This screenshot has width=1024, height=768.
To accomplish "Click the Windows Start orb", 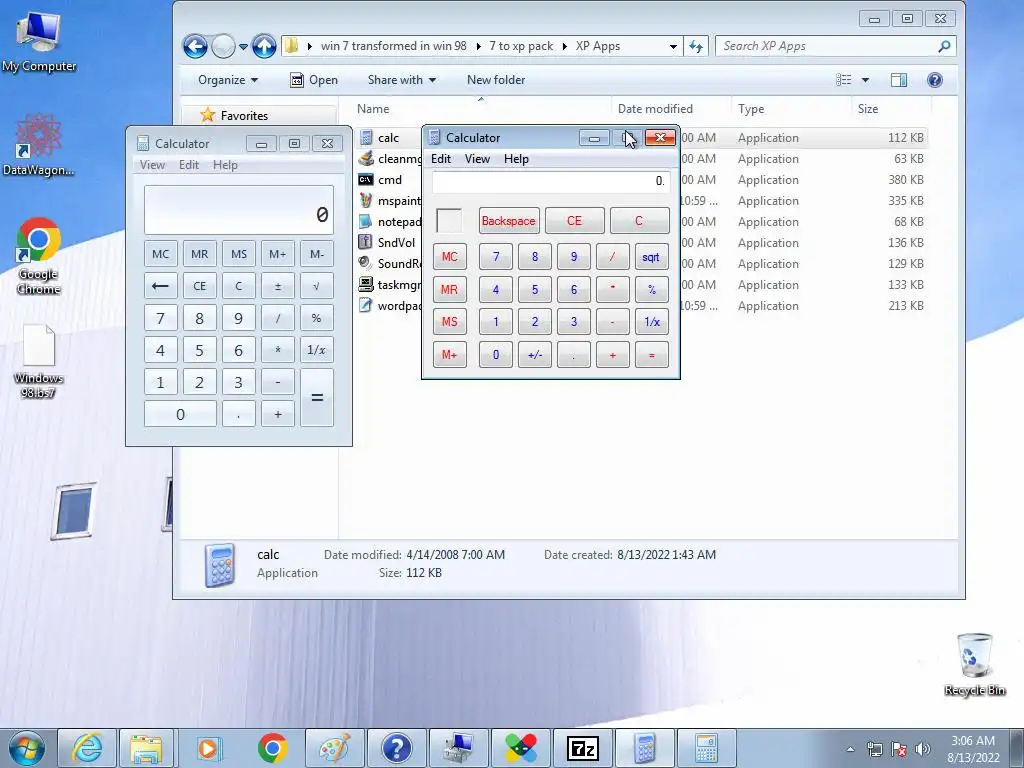I will [27, 748].
